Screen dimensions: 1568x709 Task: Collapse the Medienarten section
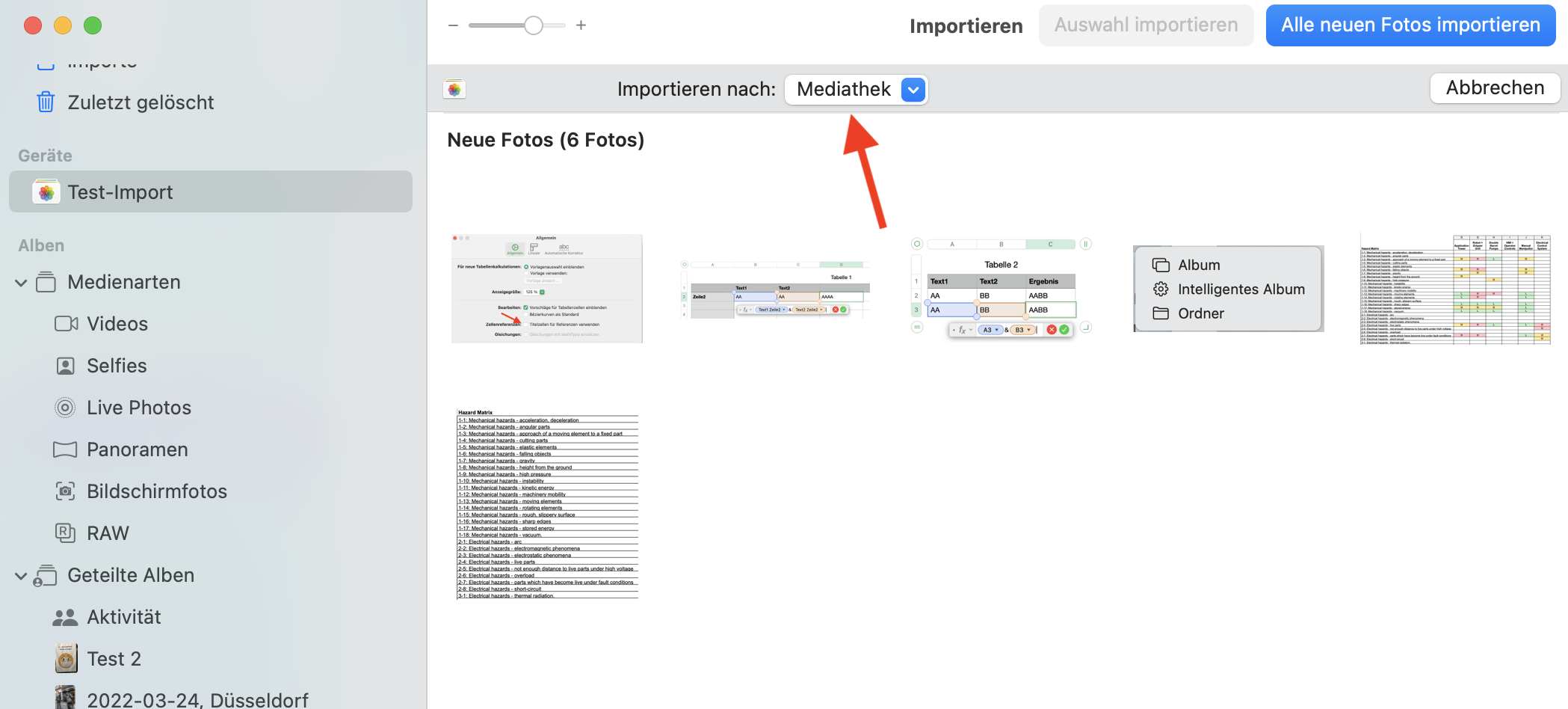(21, 283)
